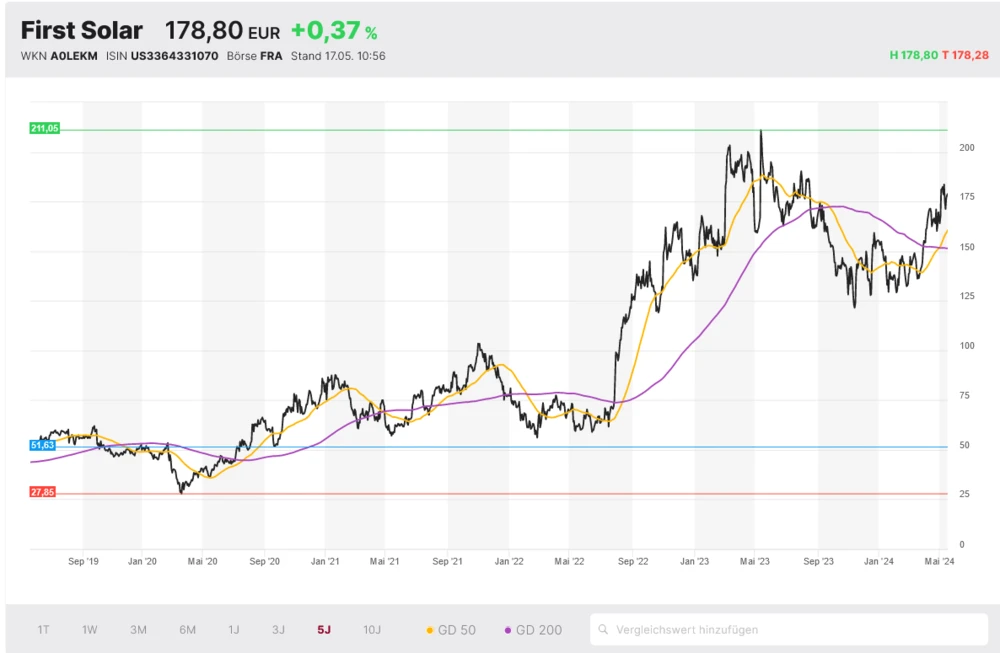Click the yellow GD 50 color dot
This screenshot has height=653, width=1000.
430,630
